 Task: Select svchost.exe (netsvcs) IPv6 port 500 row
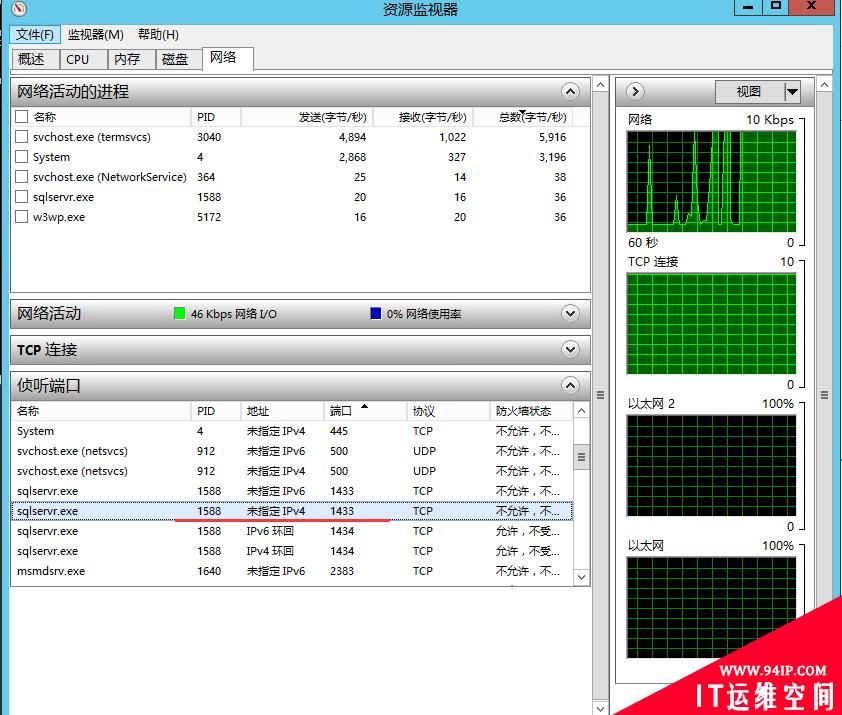click(x=292, y=451)
